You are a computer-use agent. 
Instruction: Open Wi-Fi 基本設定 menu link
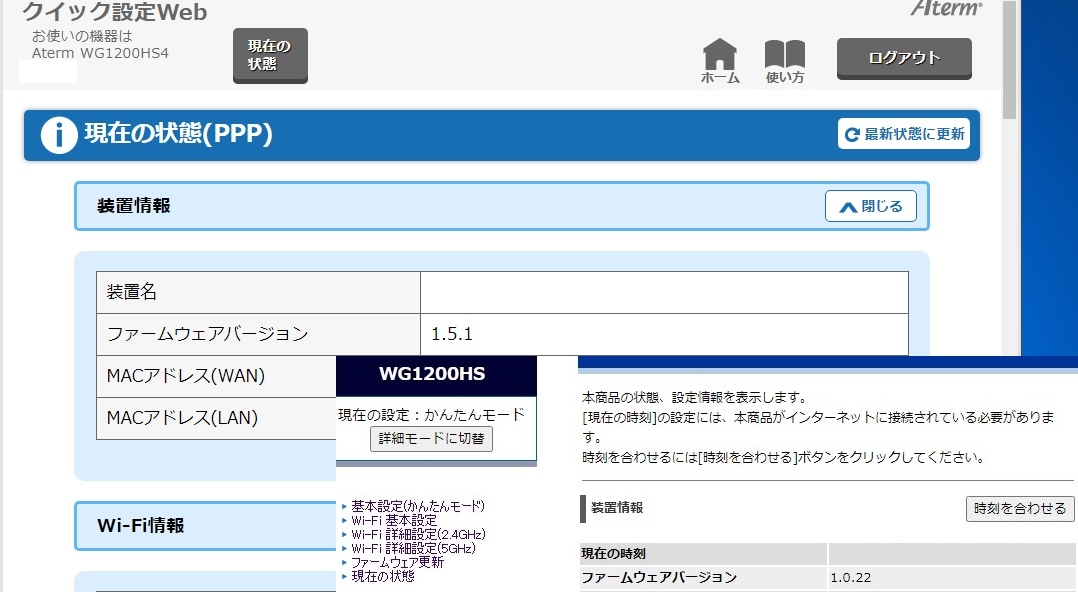coord(394,520)
